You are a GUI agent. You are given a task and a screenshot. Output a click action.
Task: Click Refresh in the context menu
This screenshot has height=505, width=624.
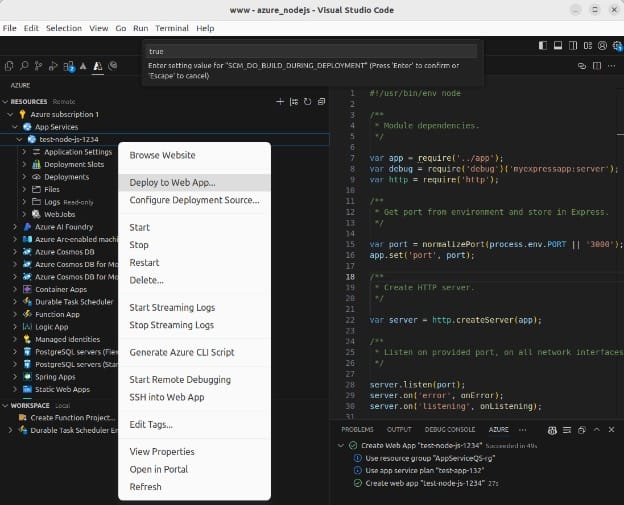[194, 487]
